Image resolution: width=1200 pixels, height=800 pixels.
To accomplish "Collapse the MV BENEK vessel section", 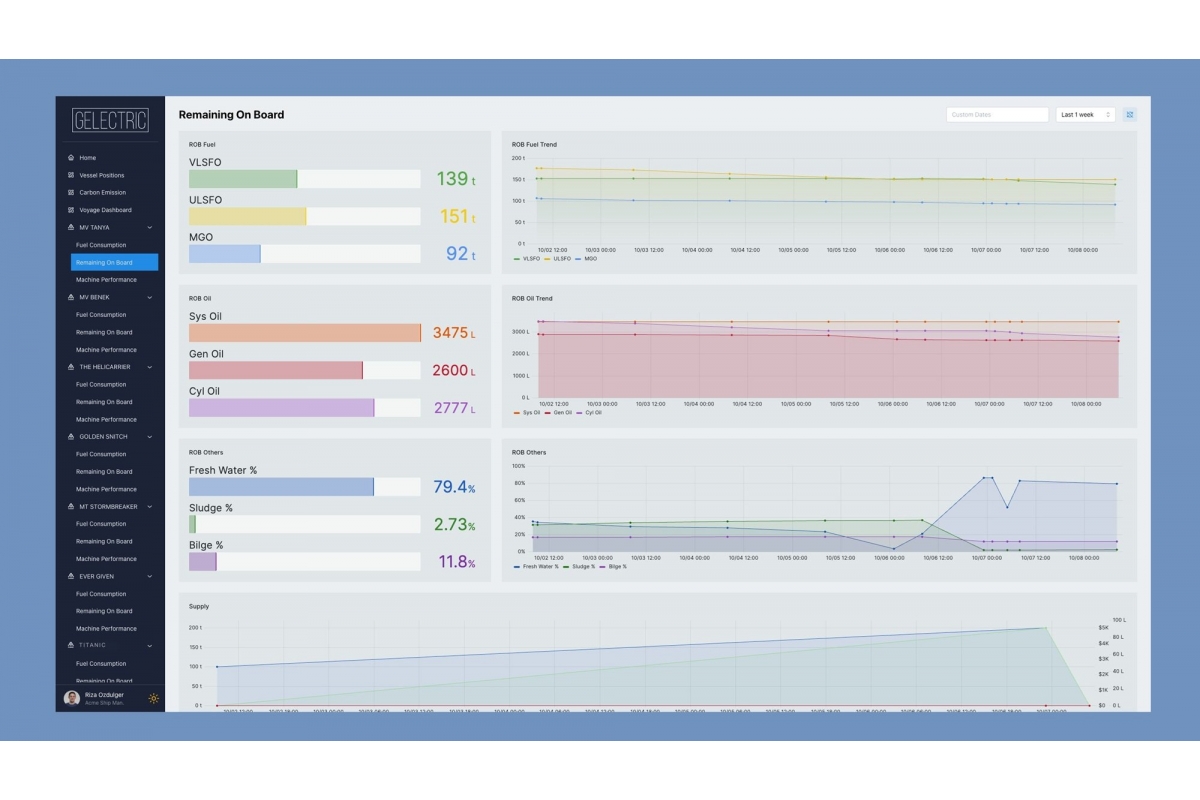I will 150,297.
